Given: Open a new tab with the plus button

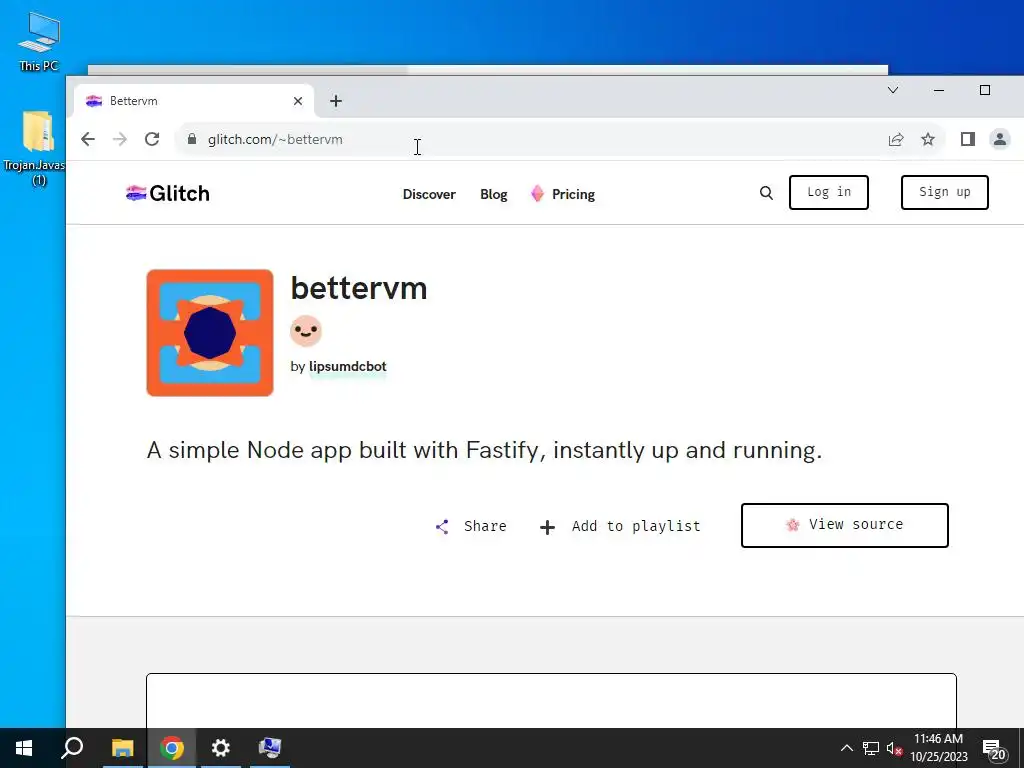Looking at the screenshot, I should [x=336, y=101].
